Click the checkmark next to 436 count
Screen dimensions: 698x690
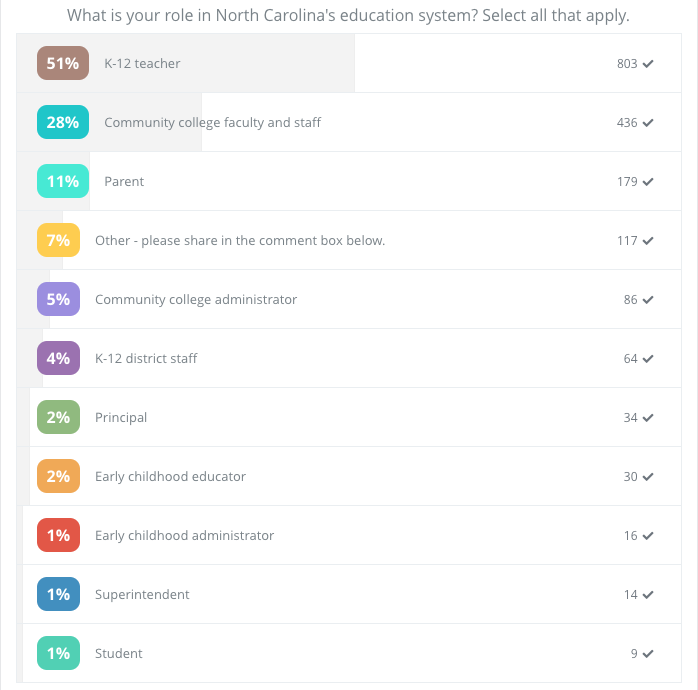click(648, 122)
